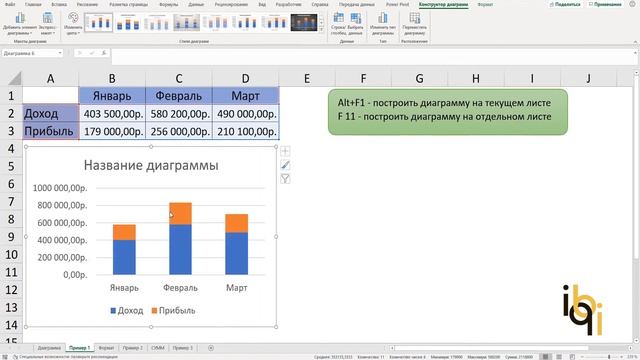Image resolution: width=640 pixels, height=360 pixels.
Task: Open the Главная ribbon tab
Action: 33,4
